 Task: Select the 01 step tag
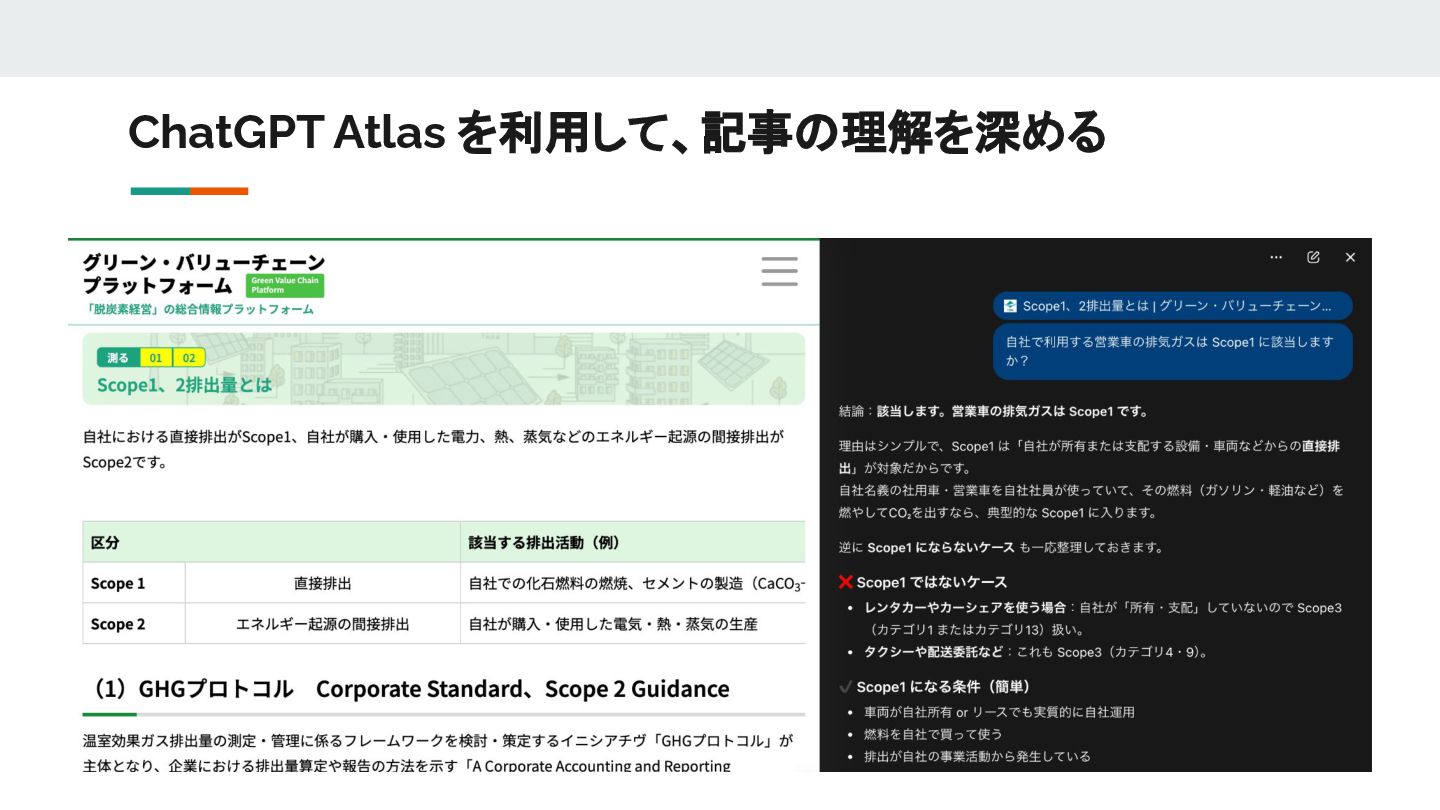[155, 358]
